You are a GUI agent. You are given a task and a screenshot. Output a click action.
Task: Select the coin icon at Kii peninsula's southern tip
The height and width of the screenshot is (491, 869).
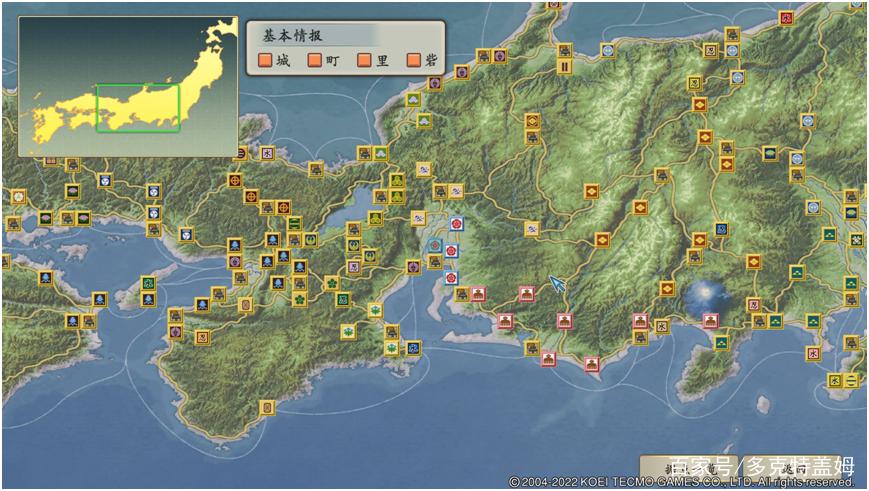tap(267, 407)
